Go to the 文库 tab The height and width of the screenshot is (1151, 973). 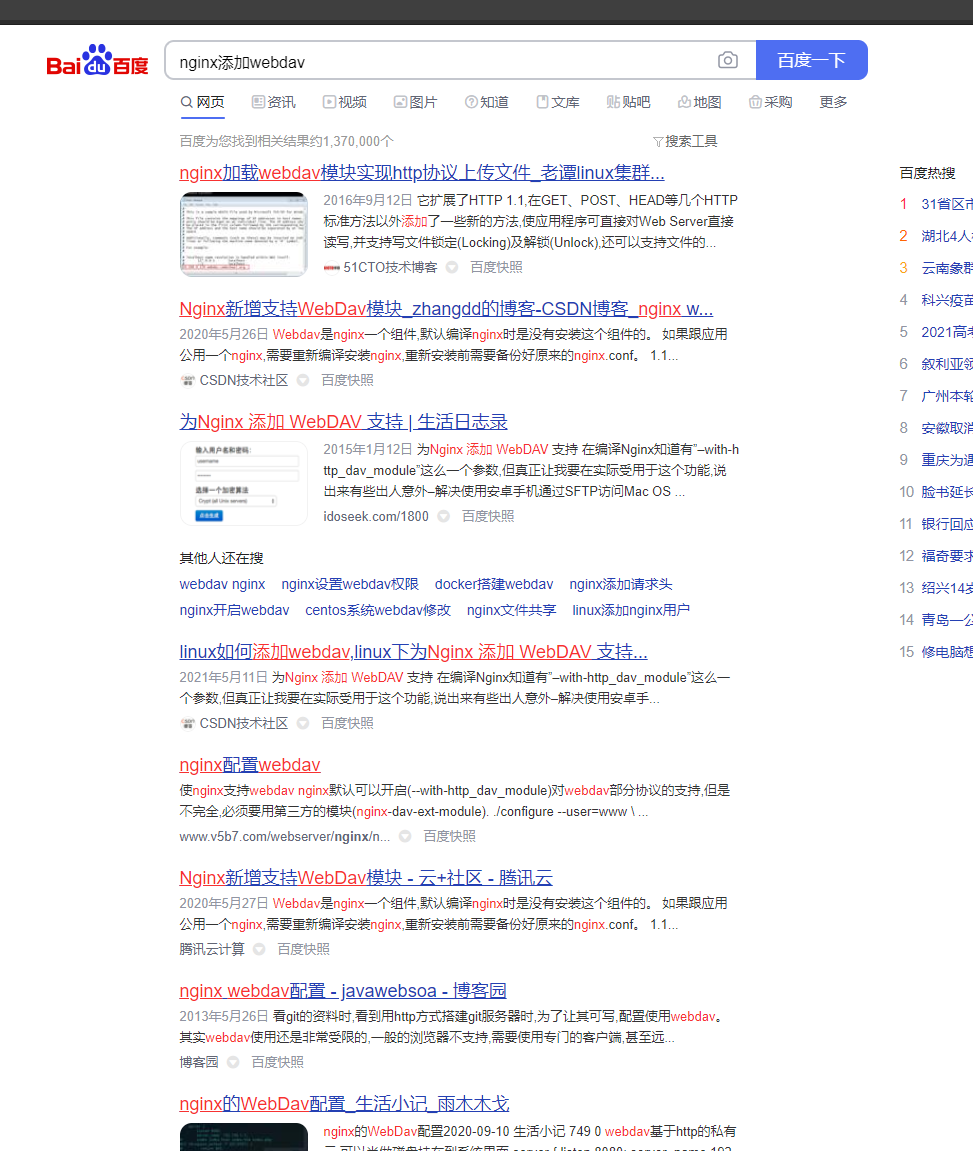[x=558, y=102]
